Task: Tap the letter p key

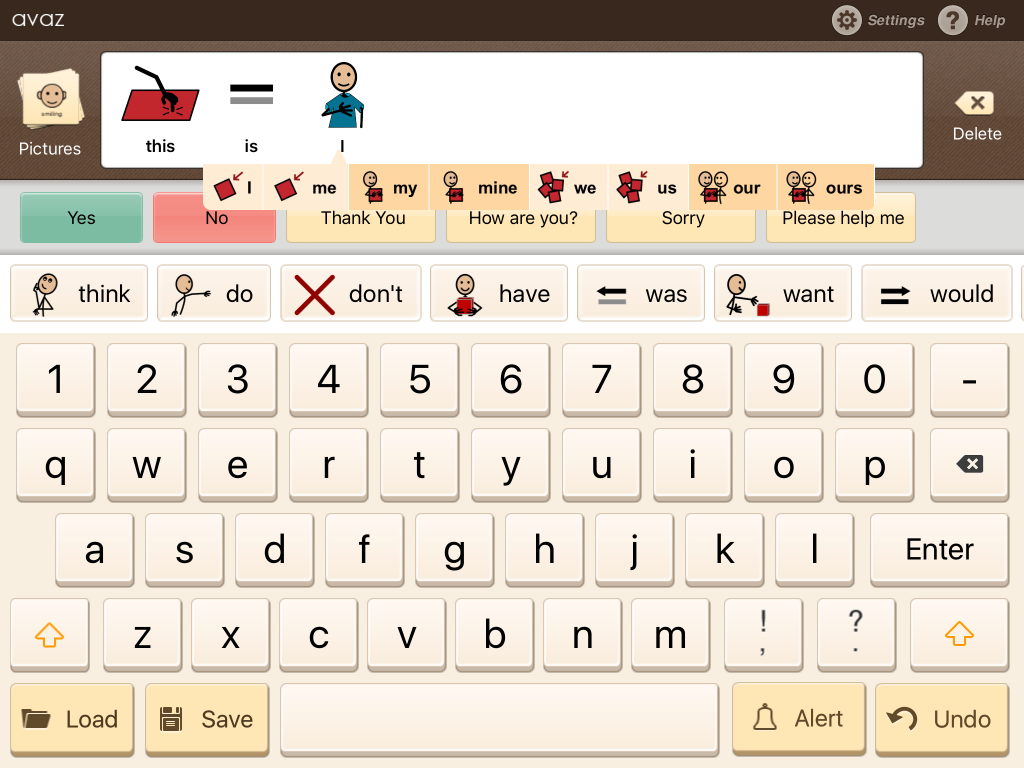Action: click(x=874, y=464)
